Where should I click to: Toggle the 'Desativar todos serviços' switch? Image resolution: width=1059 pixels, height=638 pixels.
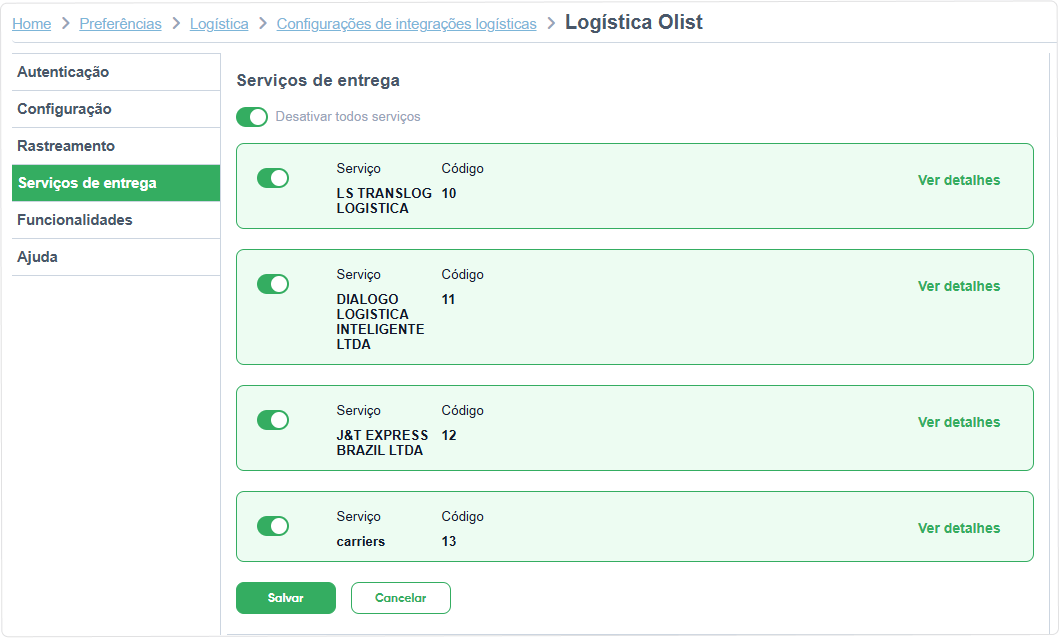(x=252, y=117)
